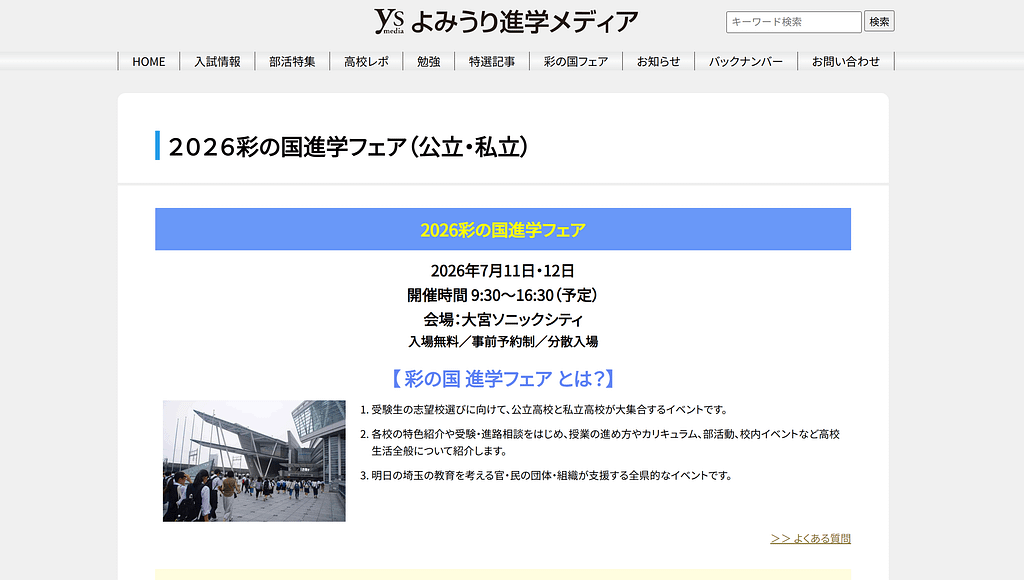Click the 2026年7月11日・12日 date text
The height and width of the screenshot is (580, 1024).
point(503,271)
